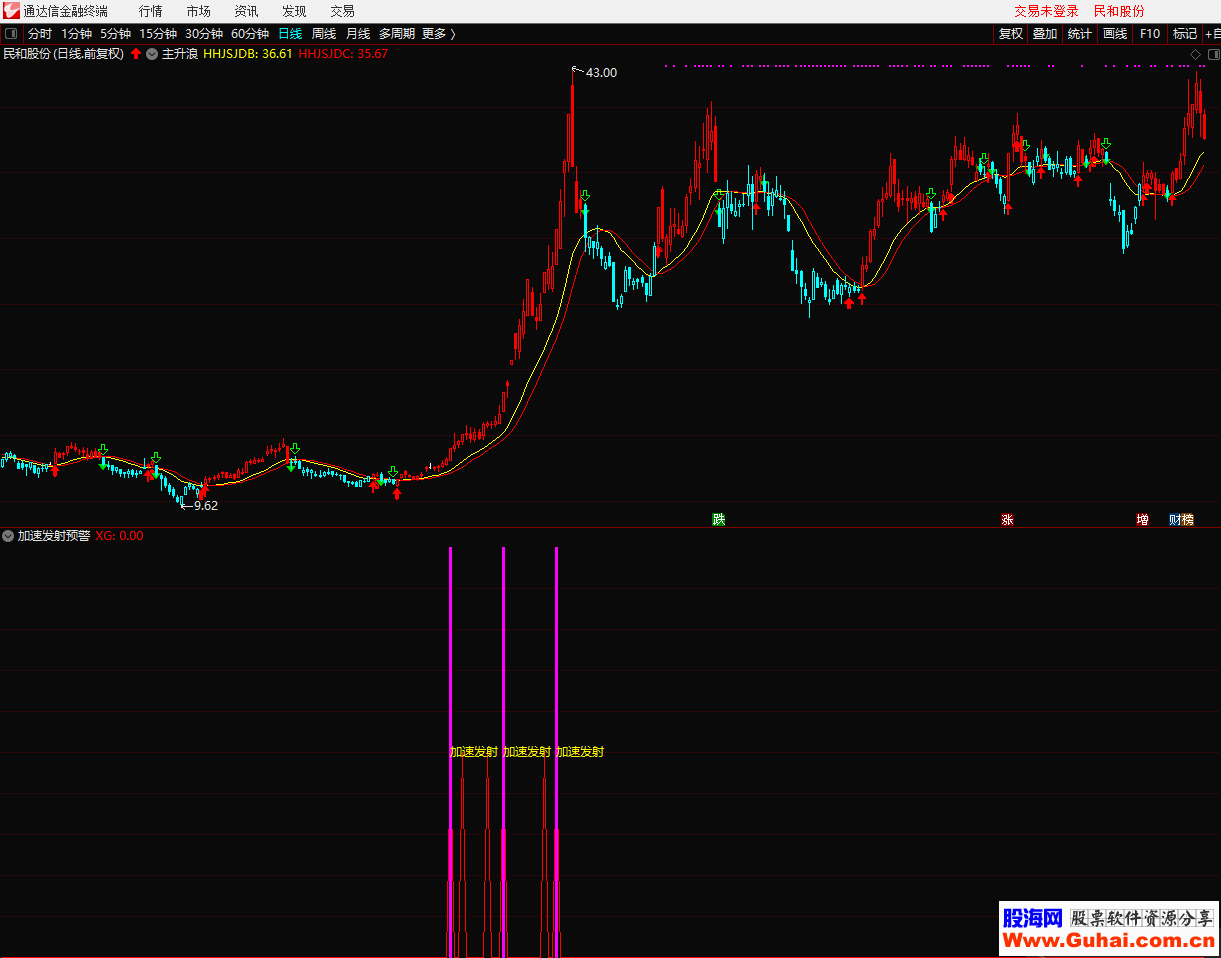1221x958 pixels.
Task: Click the red up arrow beside 民和股份 chart title
Action: (x=136, y=54)
